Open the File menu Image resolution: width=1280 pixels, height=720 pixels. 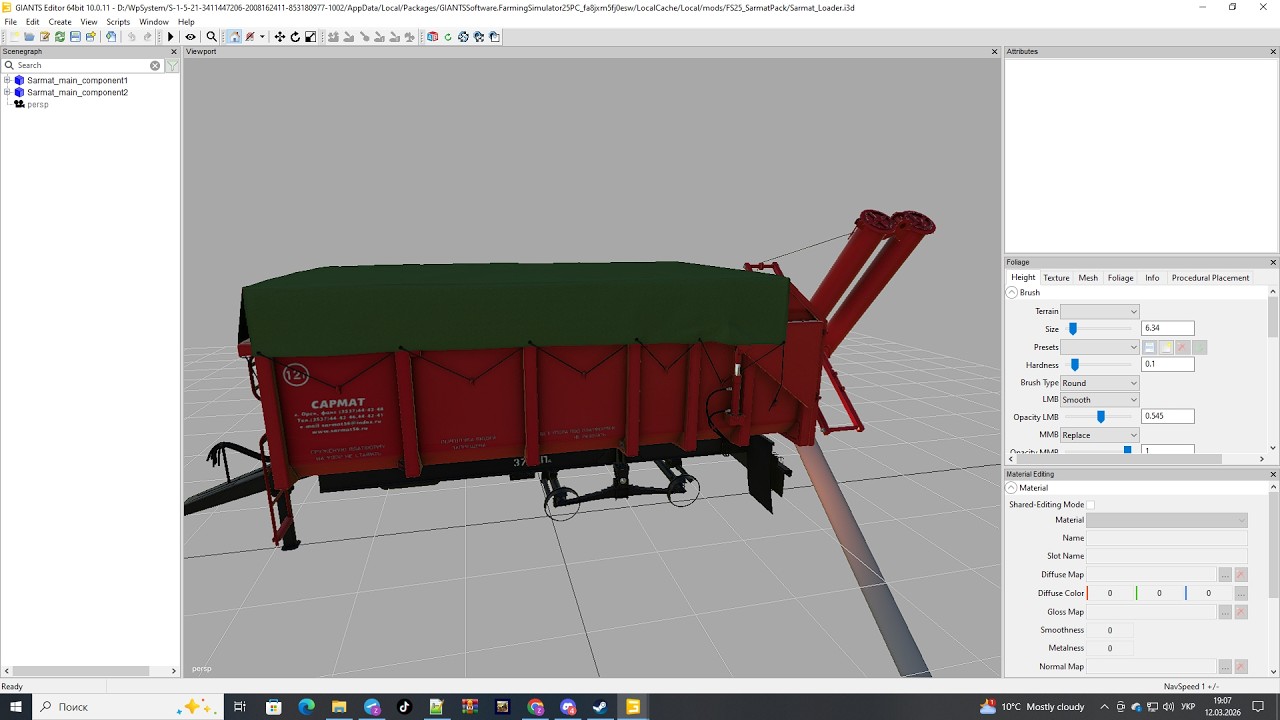click(x=11, y=22)
